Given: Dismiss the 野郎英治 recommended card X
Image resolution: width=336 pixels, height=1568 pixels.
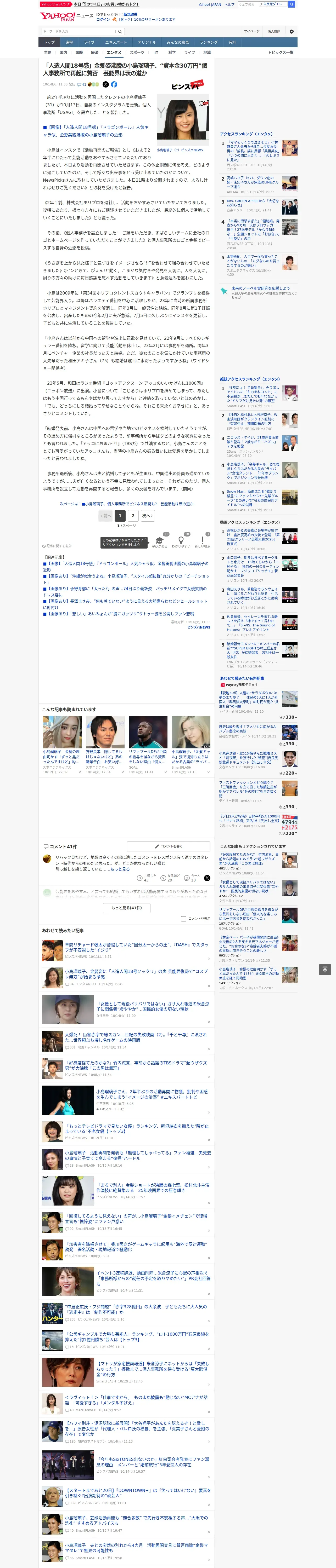Looking at the screenshot, I should [122, 773].
